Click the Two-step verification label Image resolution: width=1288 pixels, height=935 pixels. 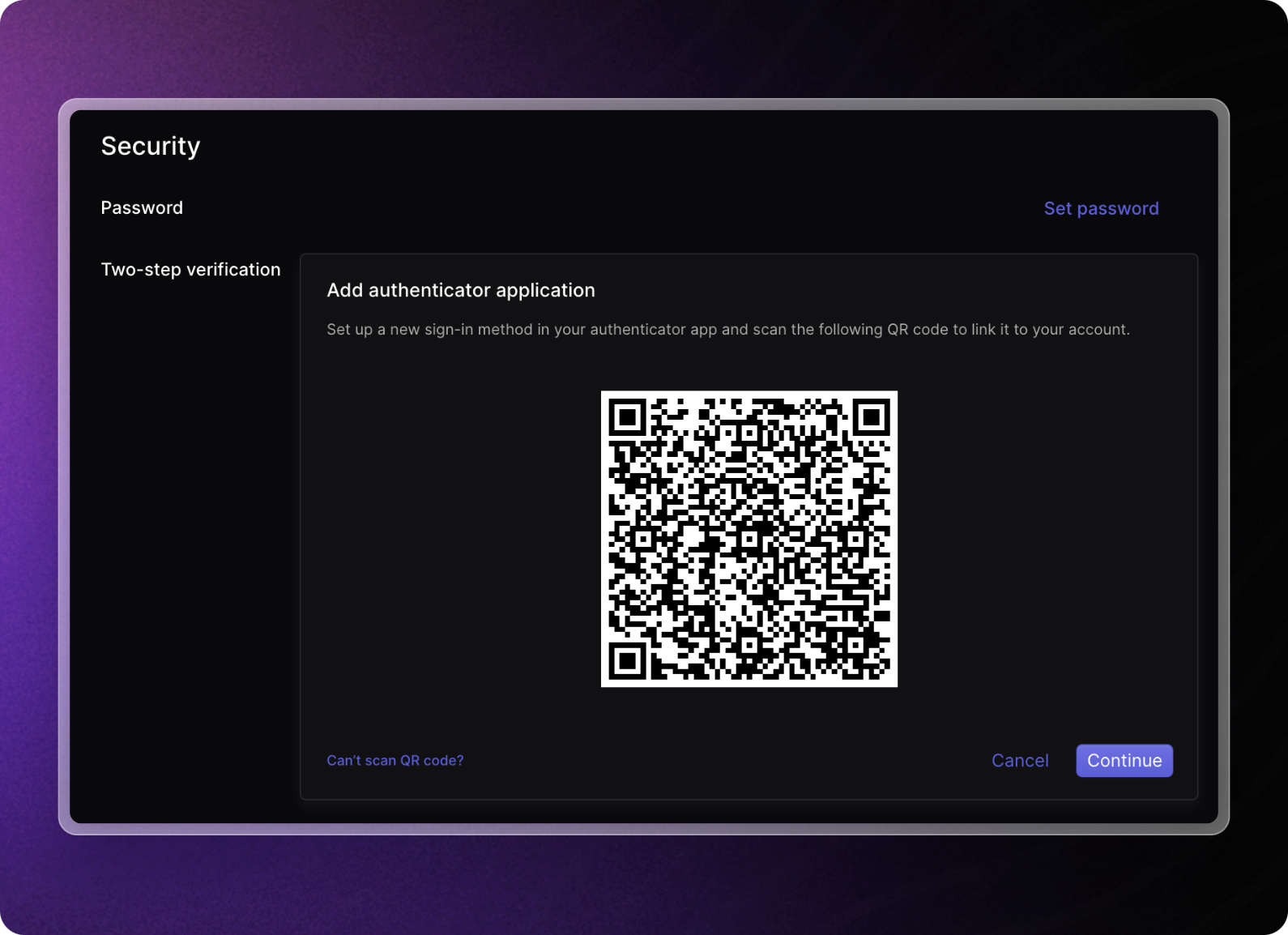[x=190, y=270]
